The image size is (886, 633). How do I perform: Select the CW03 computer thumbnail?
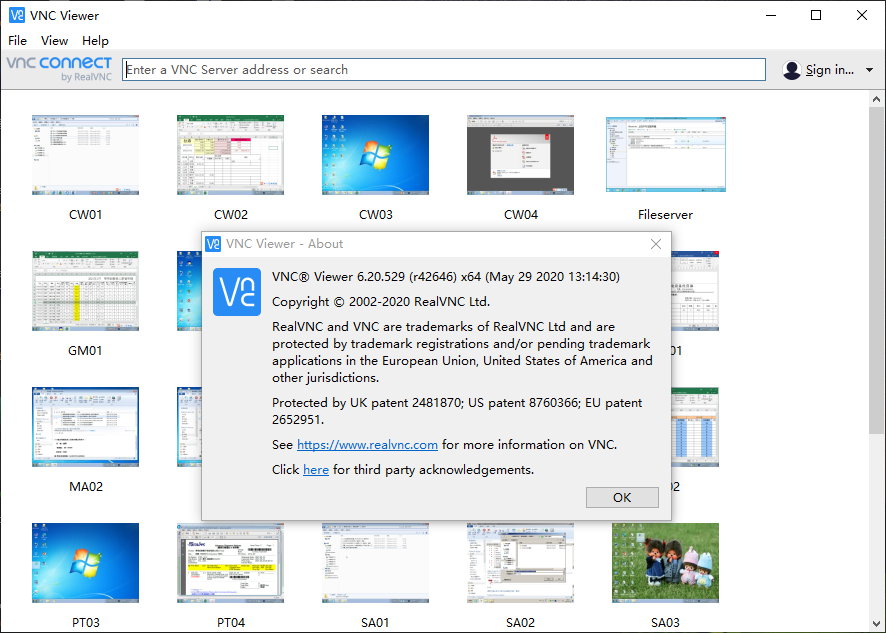click(x=375, y=155)
